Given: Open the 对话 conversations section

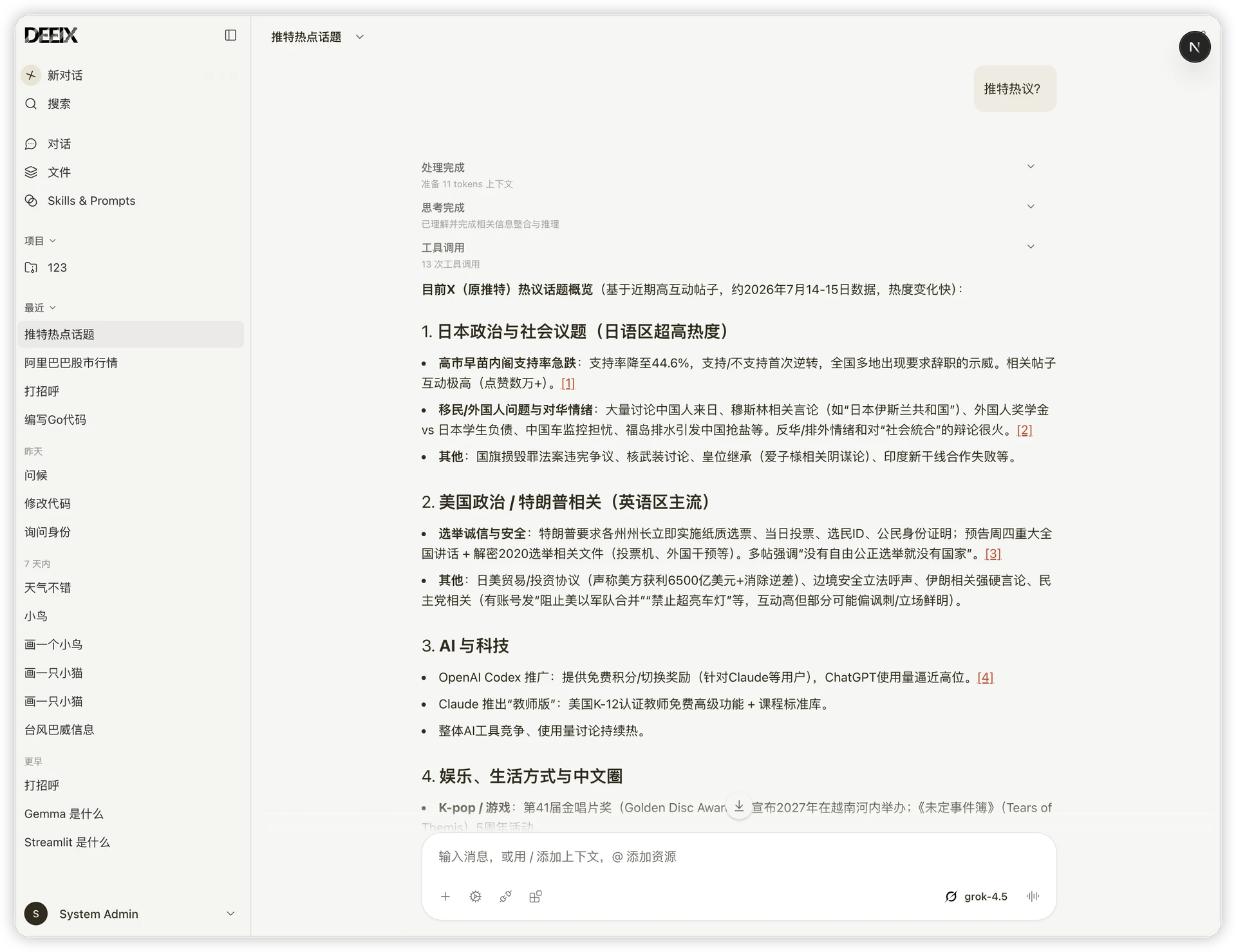Looking at the screenshot, I should pos(131,144).
